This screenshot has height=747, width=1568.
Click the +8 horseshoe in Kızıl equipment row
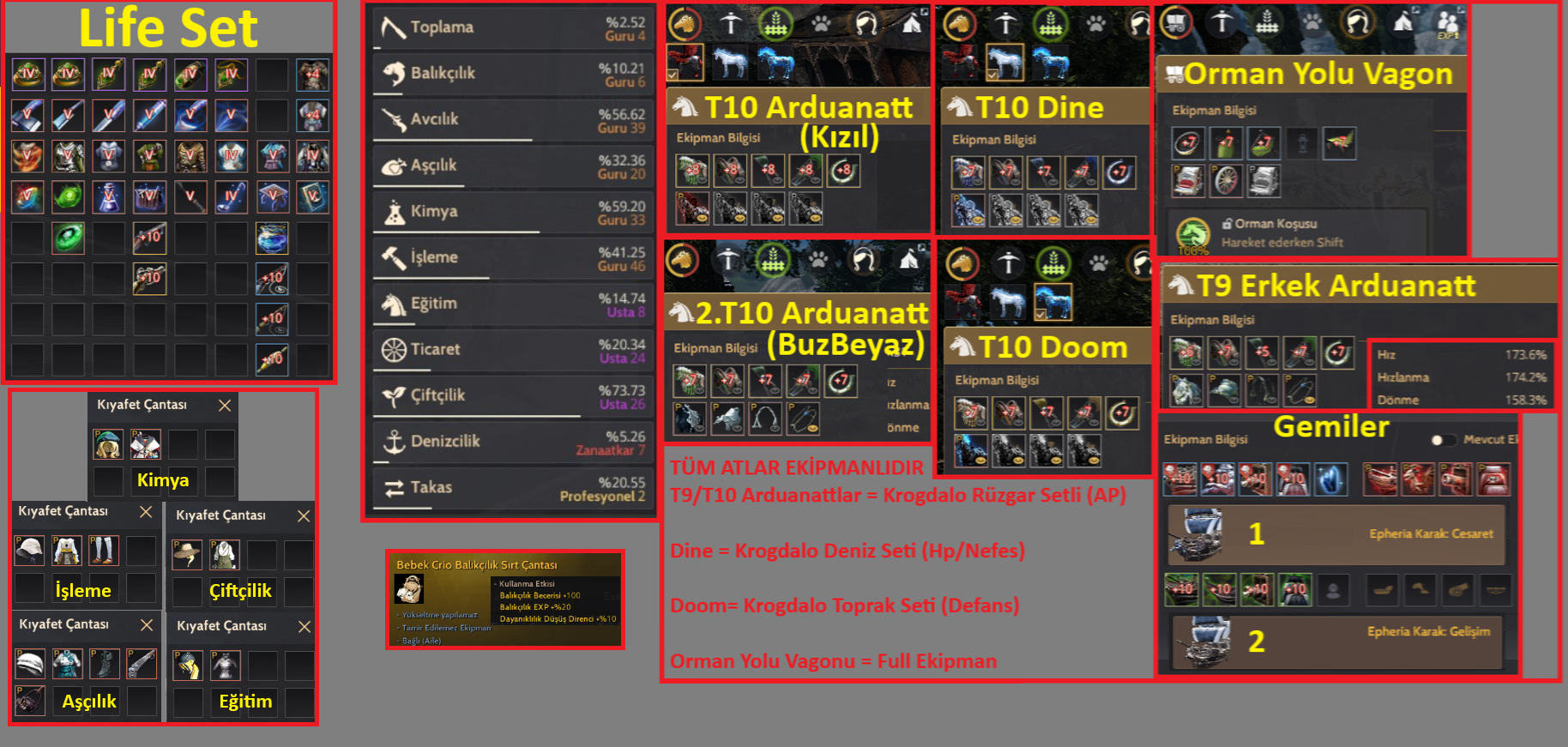(842, 171)
